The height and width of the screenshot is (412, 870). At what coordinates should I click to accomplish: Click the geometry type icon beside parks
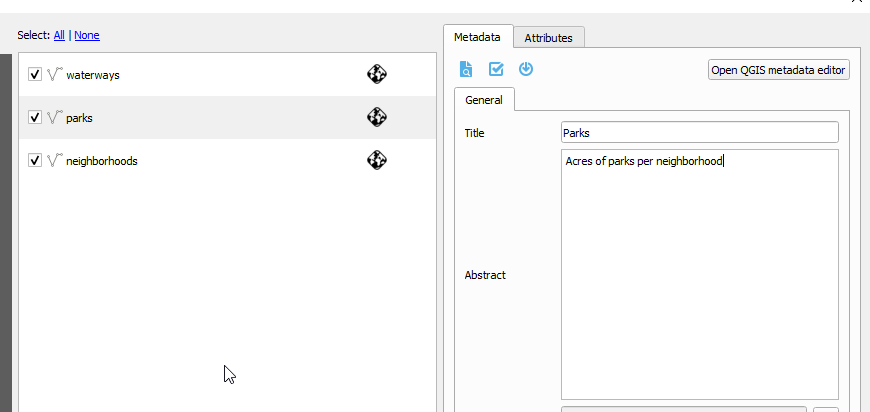pyautogui.click(x=55, y=118)
